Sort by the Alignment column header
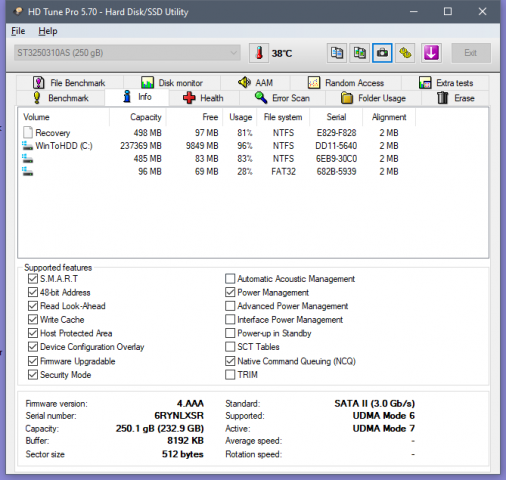The image size is (506, 480). point(389,117)
